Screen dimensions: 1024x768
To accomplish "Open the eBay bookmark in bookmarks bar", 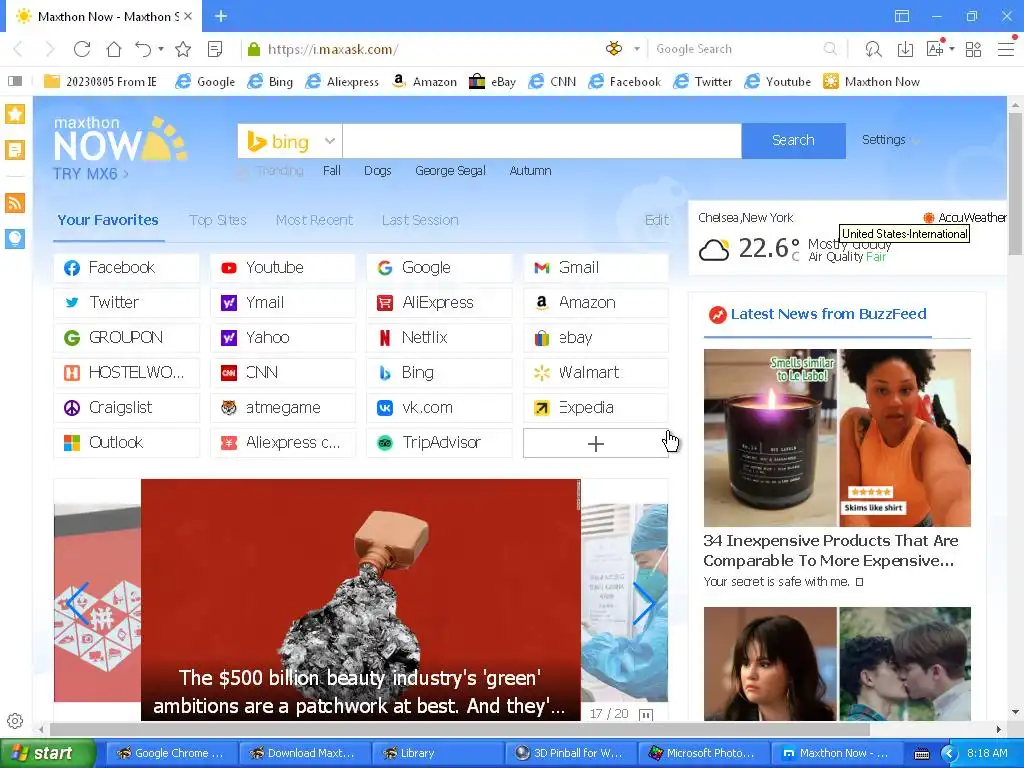I will pyautogui.click(x=492, y=82).
